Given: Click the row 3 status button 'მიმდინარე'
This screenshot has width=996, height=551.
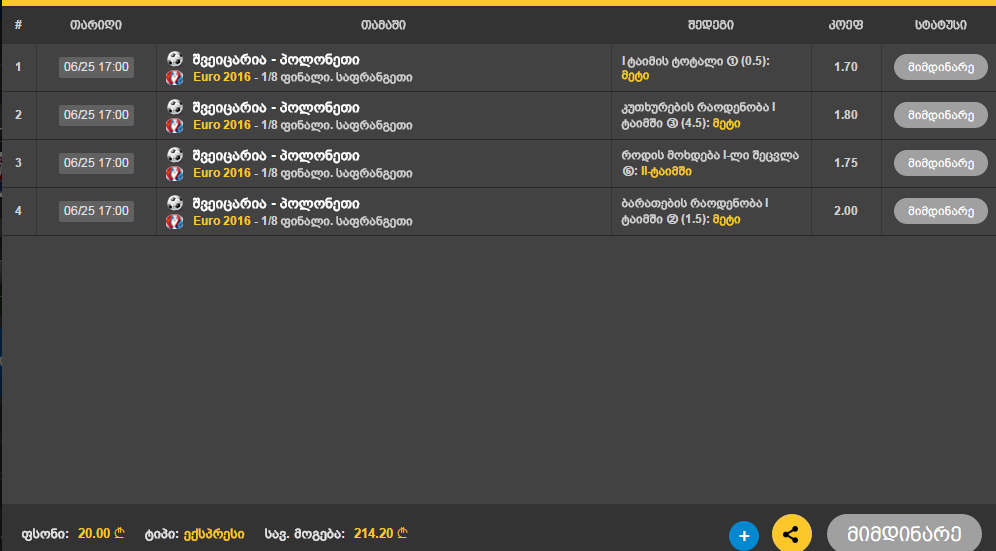Looking at the screenshot, I should click(941, 163).
